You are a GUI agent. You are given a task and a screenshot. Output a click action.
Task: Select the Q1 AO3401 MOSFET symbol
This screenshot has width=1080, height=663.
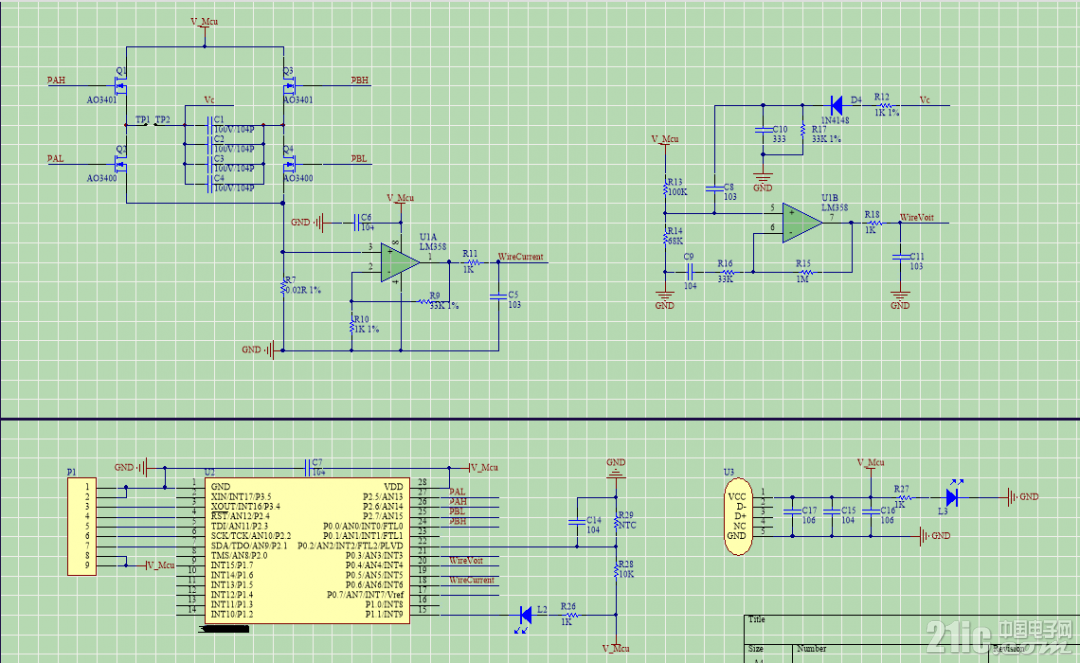(121, 85)
